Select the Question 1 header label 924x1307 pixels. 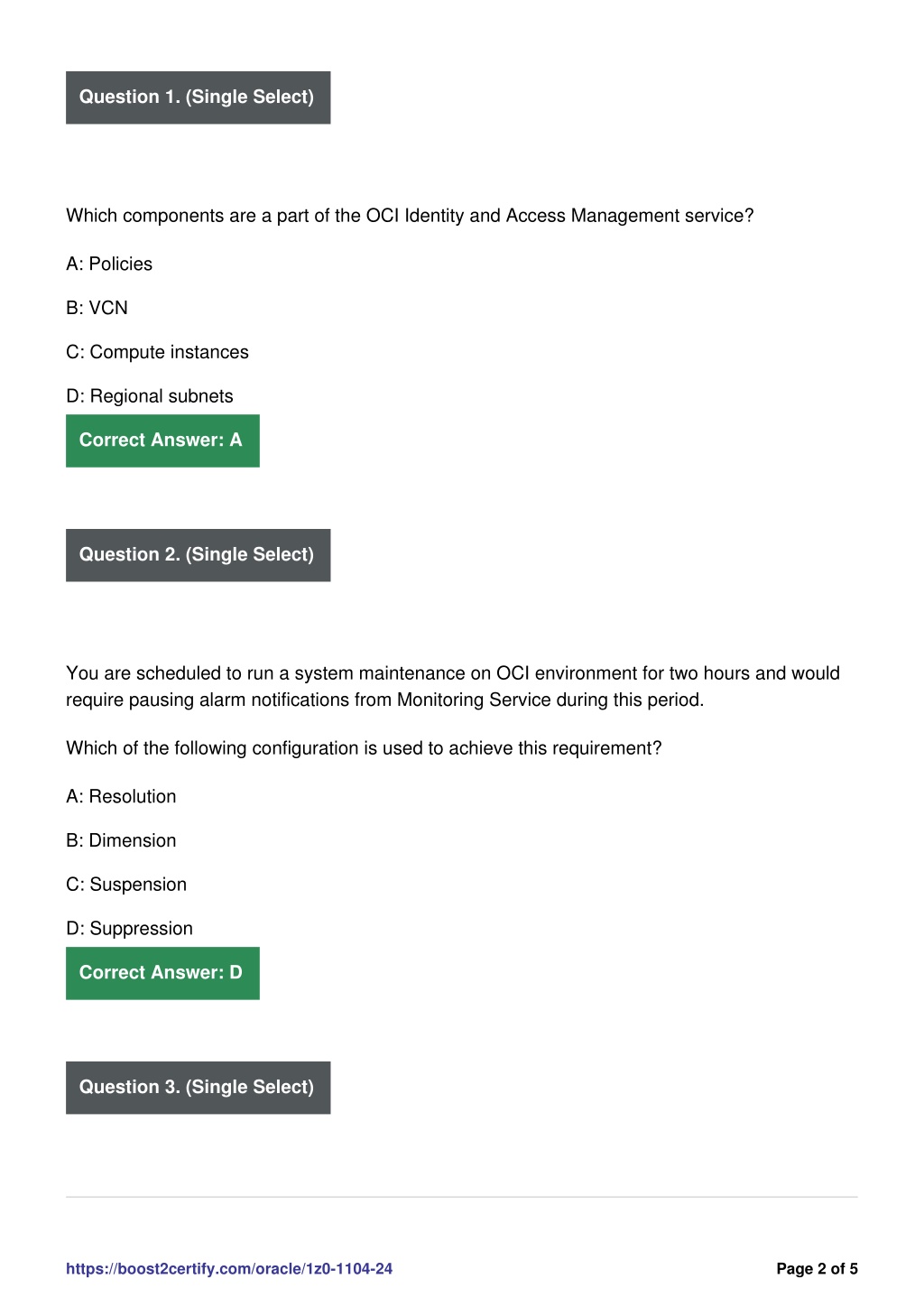pos(198,97)
